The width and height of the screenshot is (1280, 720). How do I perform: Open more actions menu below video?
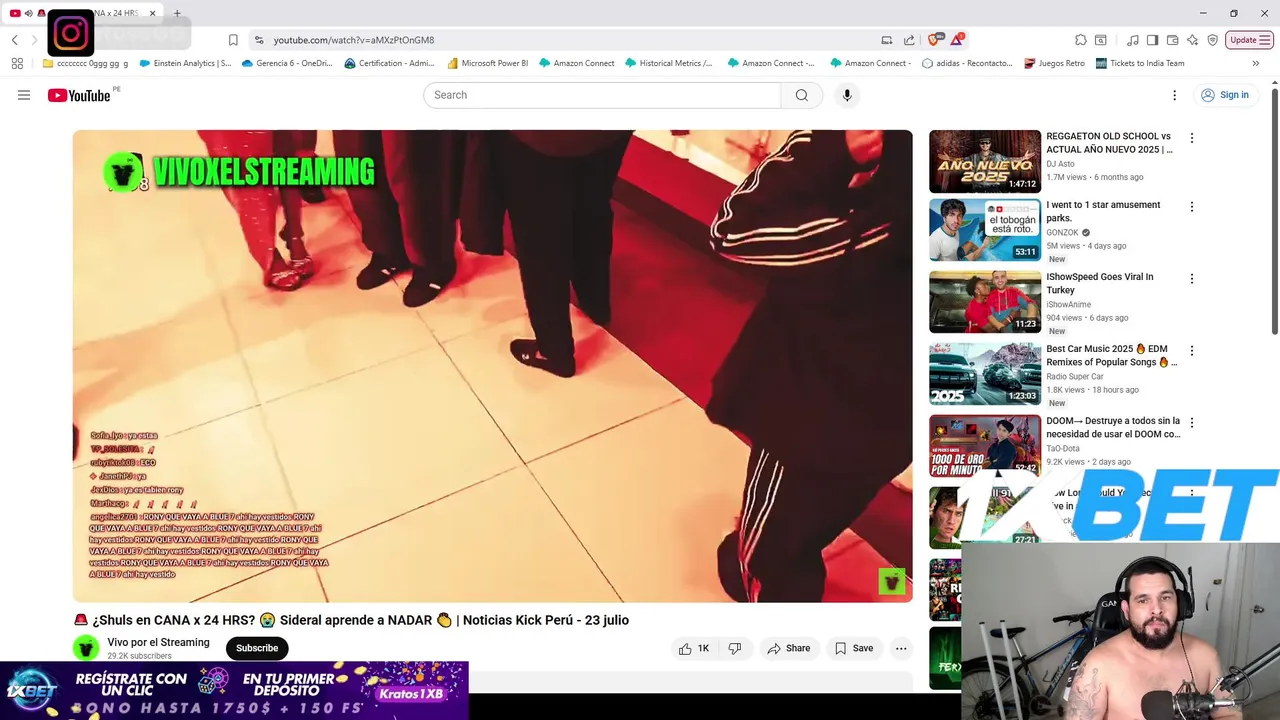click(901, 648)
